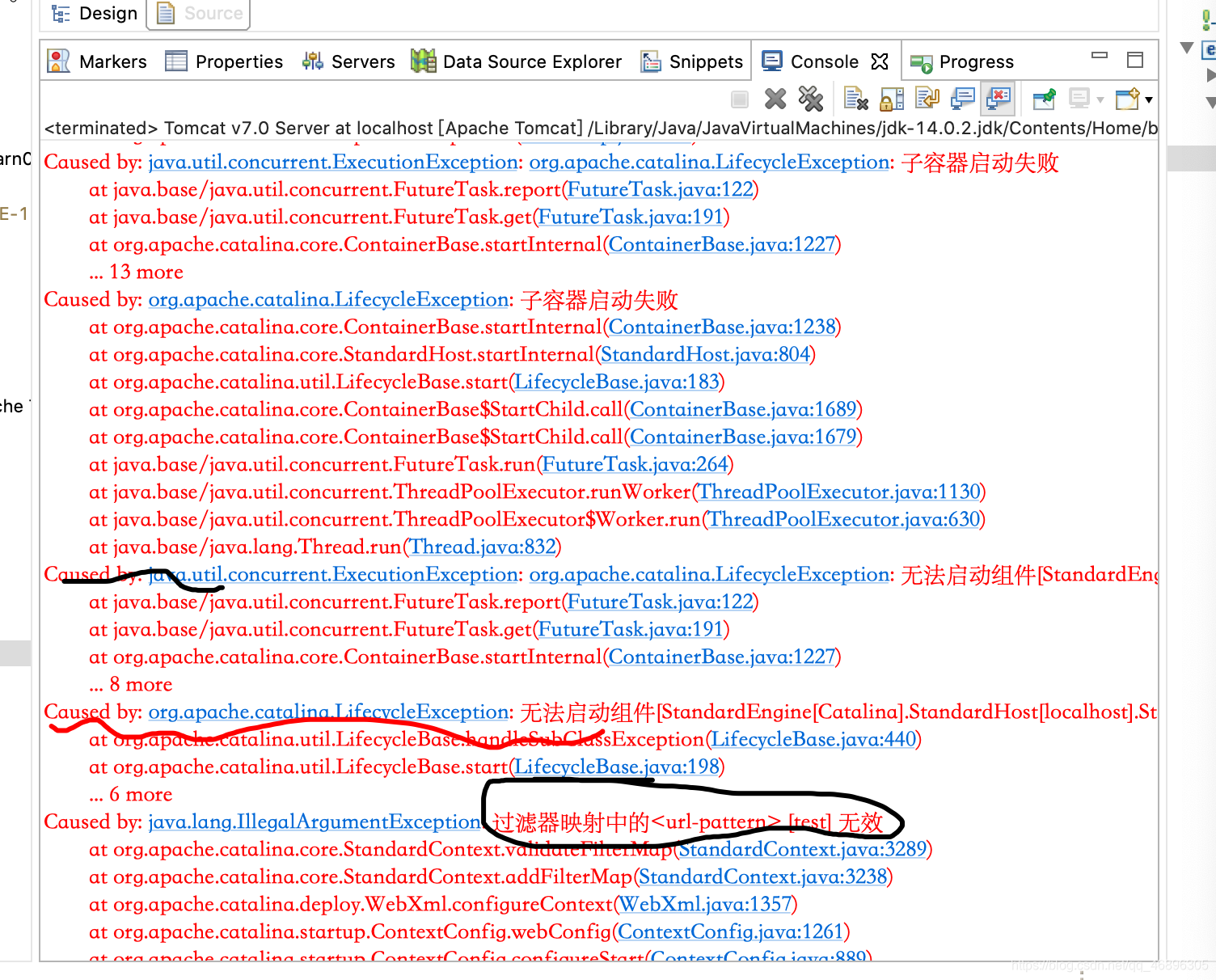Switch to the Properties tab
This screenshot has width=1216, height=980.
tap(224, 61)
